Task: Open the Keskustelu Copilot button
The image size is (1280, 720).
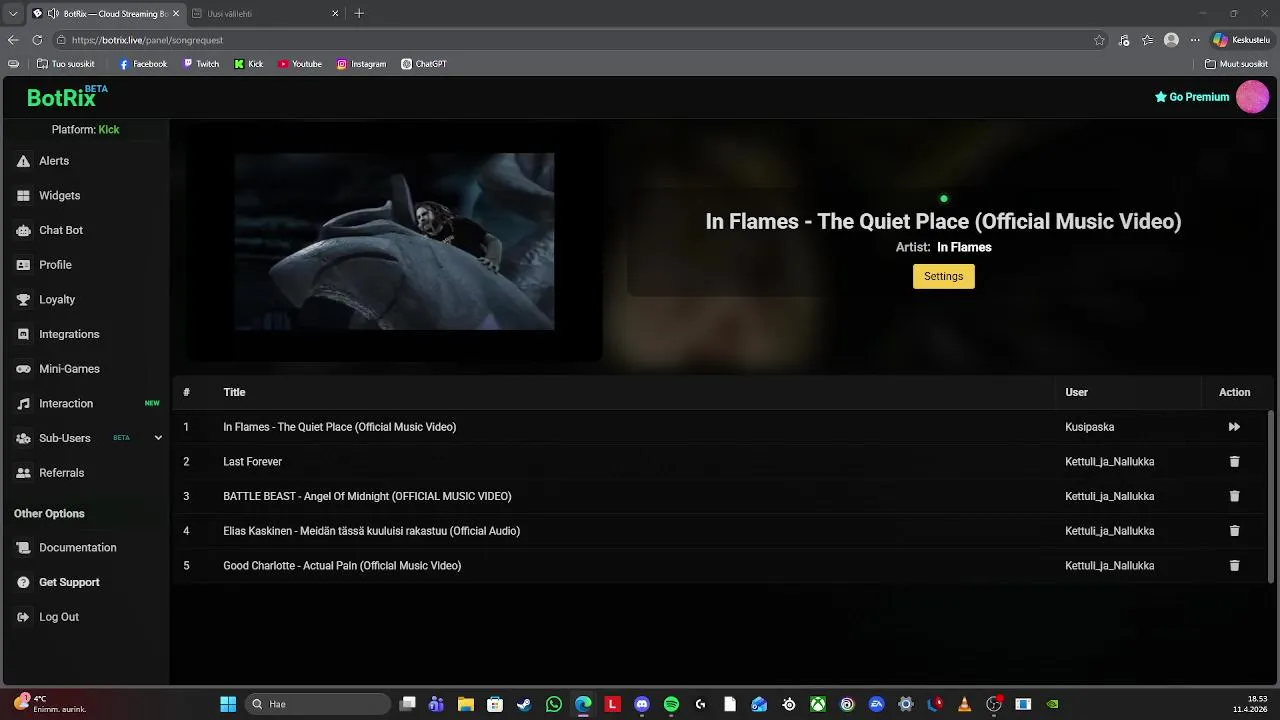Action: coord(1241,40)
